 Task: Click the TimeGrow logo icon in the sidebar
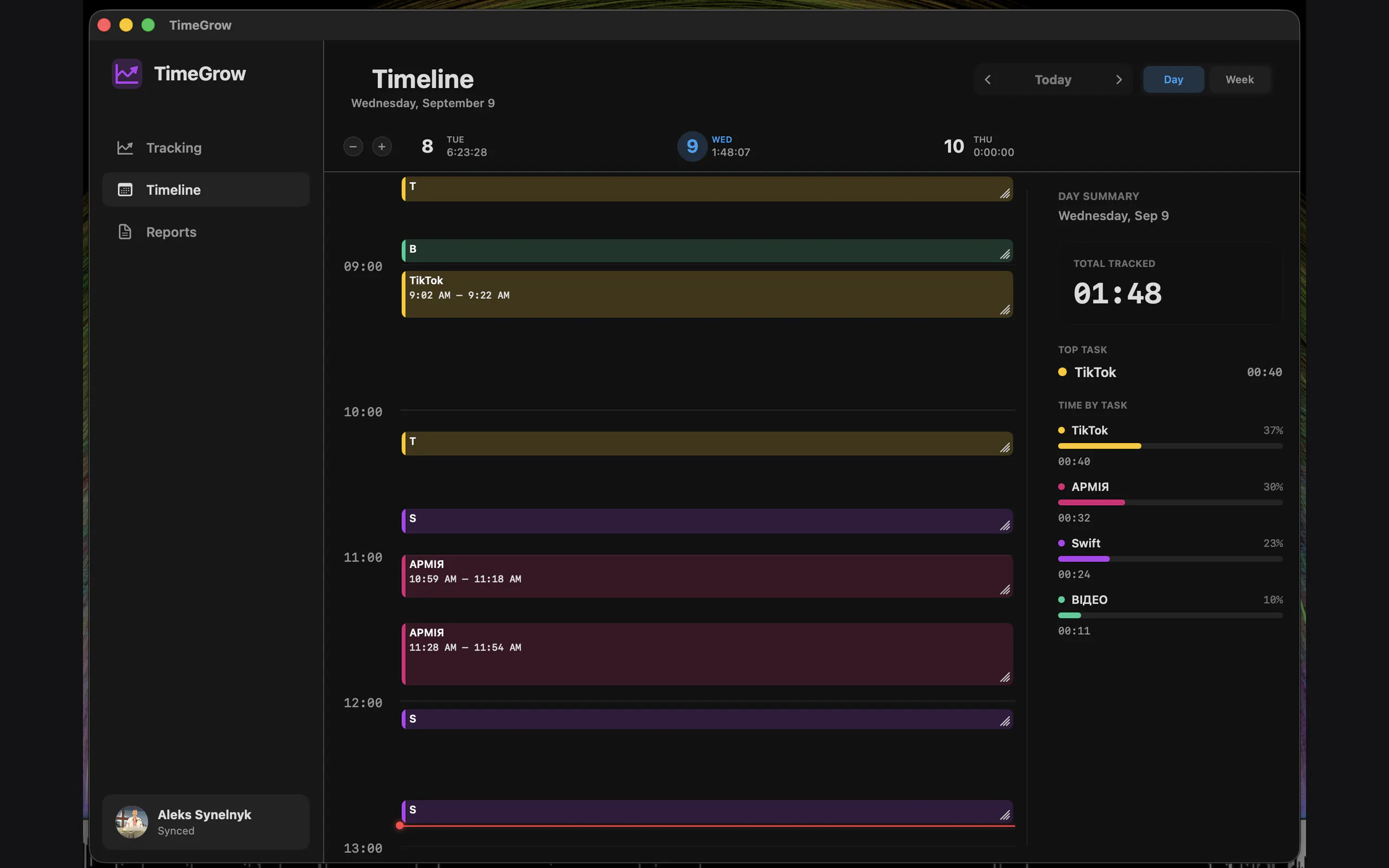click(127, 73)
